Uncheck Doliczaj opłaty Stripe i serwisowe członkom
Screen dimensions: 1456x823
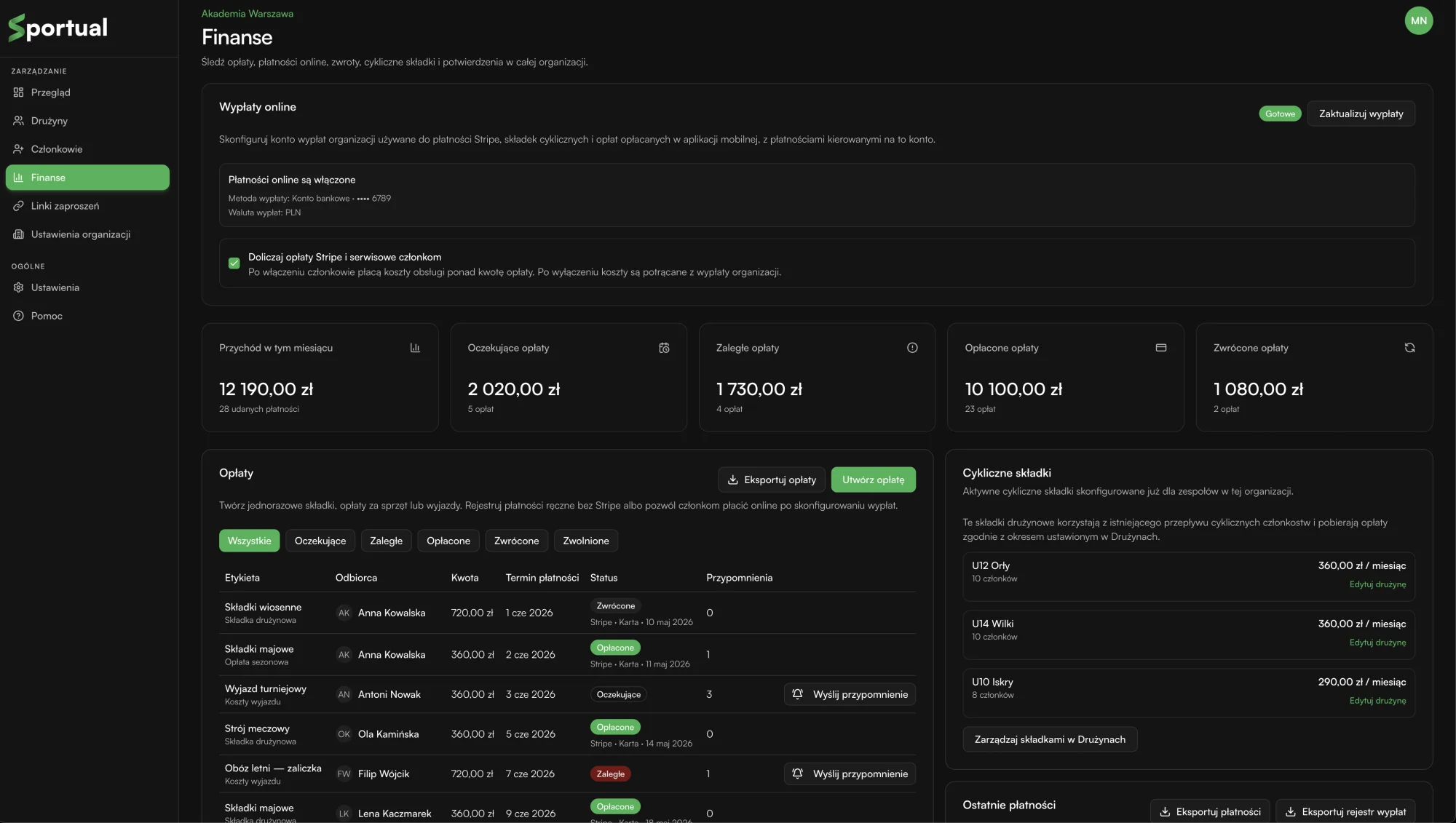click(234, 263)
